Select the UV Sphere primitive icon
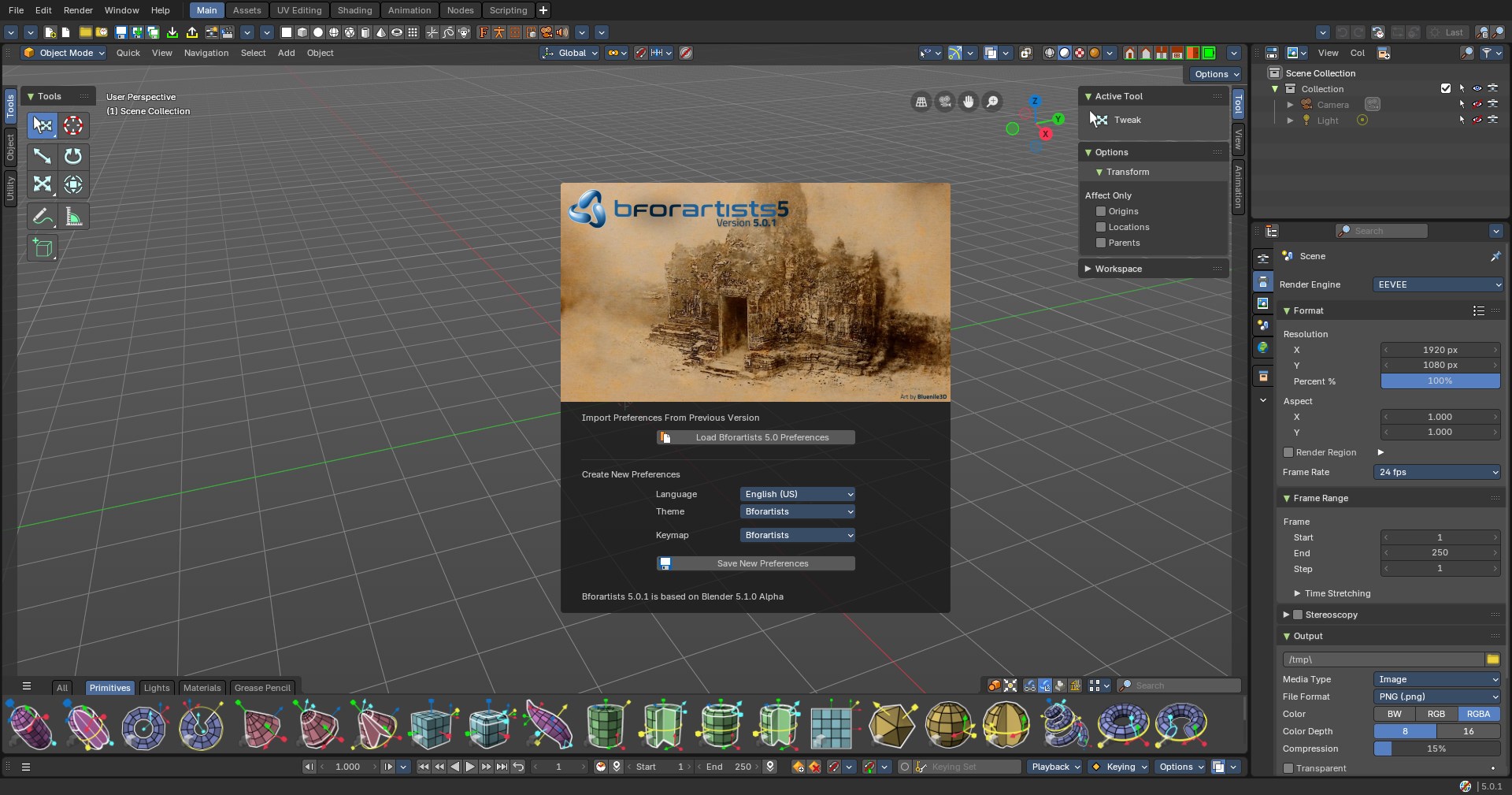Image resolution: width=1512 pixels, height=795 pixels. (x=949, y=725)
